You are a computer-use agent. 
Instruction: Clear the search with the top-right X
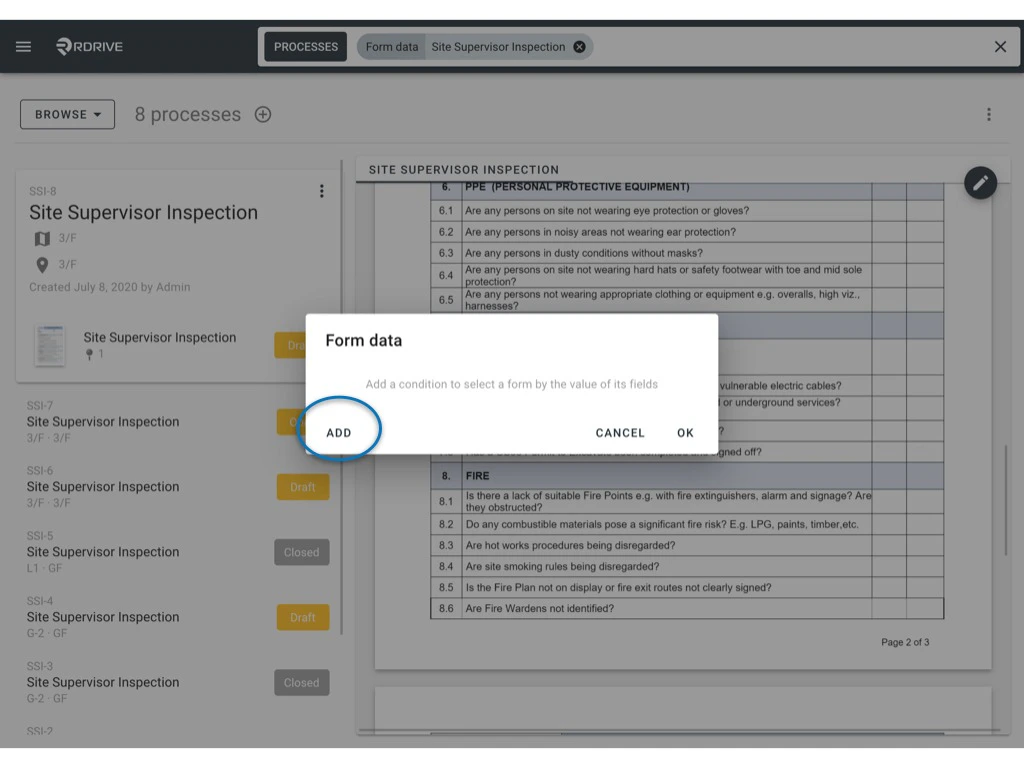click(x=1000, y=46)
